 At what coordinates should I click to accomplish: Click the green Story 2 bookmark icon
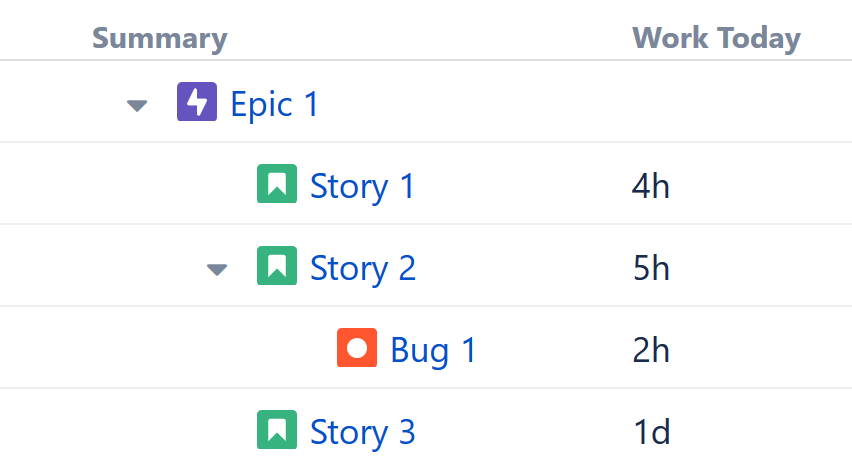[277, 266]
